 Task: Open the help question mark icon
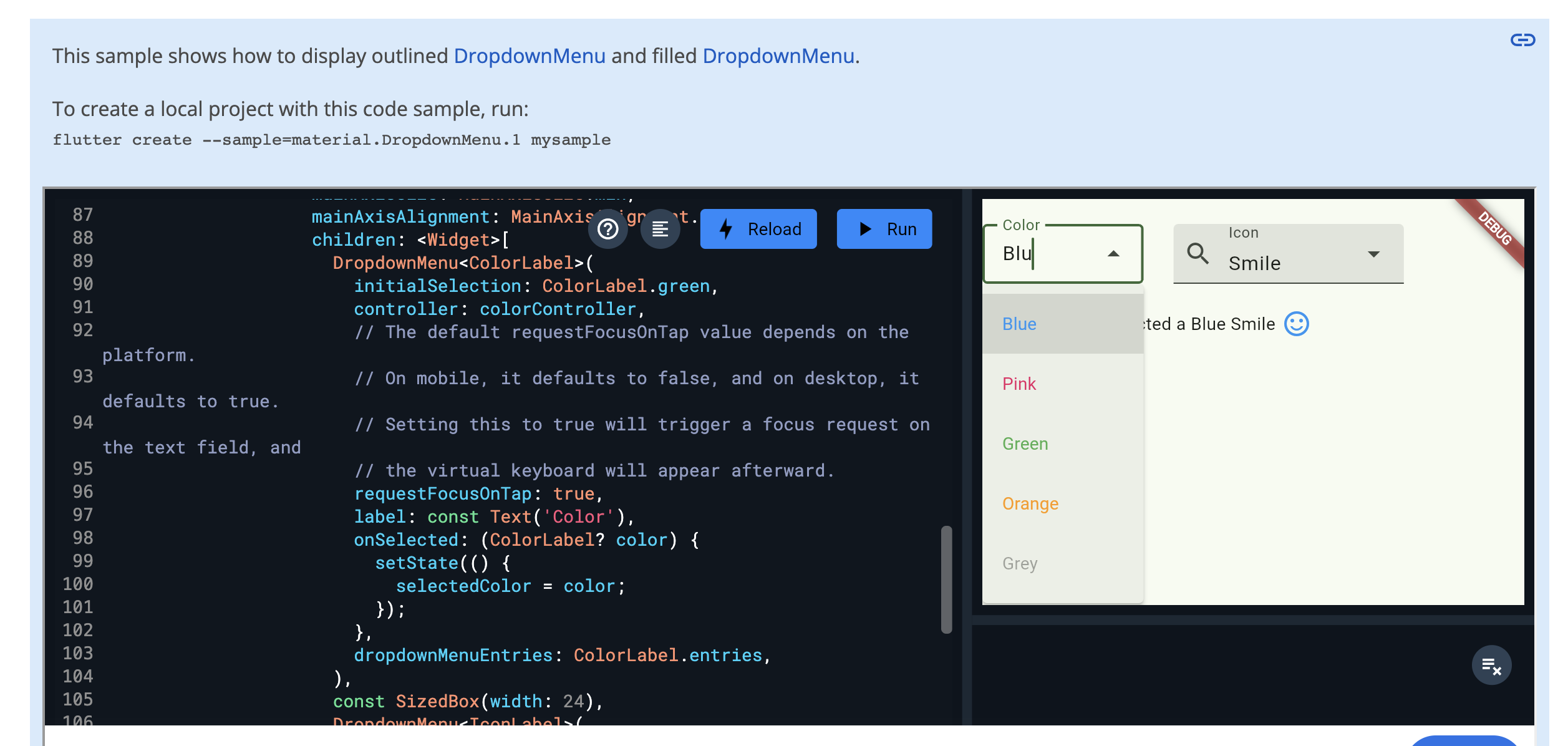point(607,230)
